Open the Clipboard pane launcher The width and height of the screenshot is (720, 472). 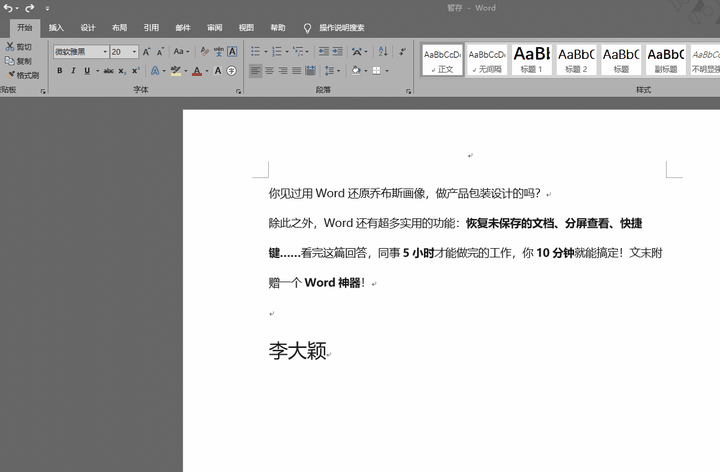tap(43, 91)
